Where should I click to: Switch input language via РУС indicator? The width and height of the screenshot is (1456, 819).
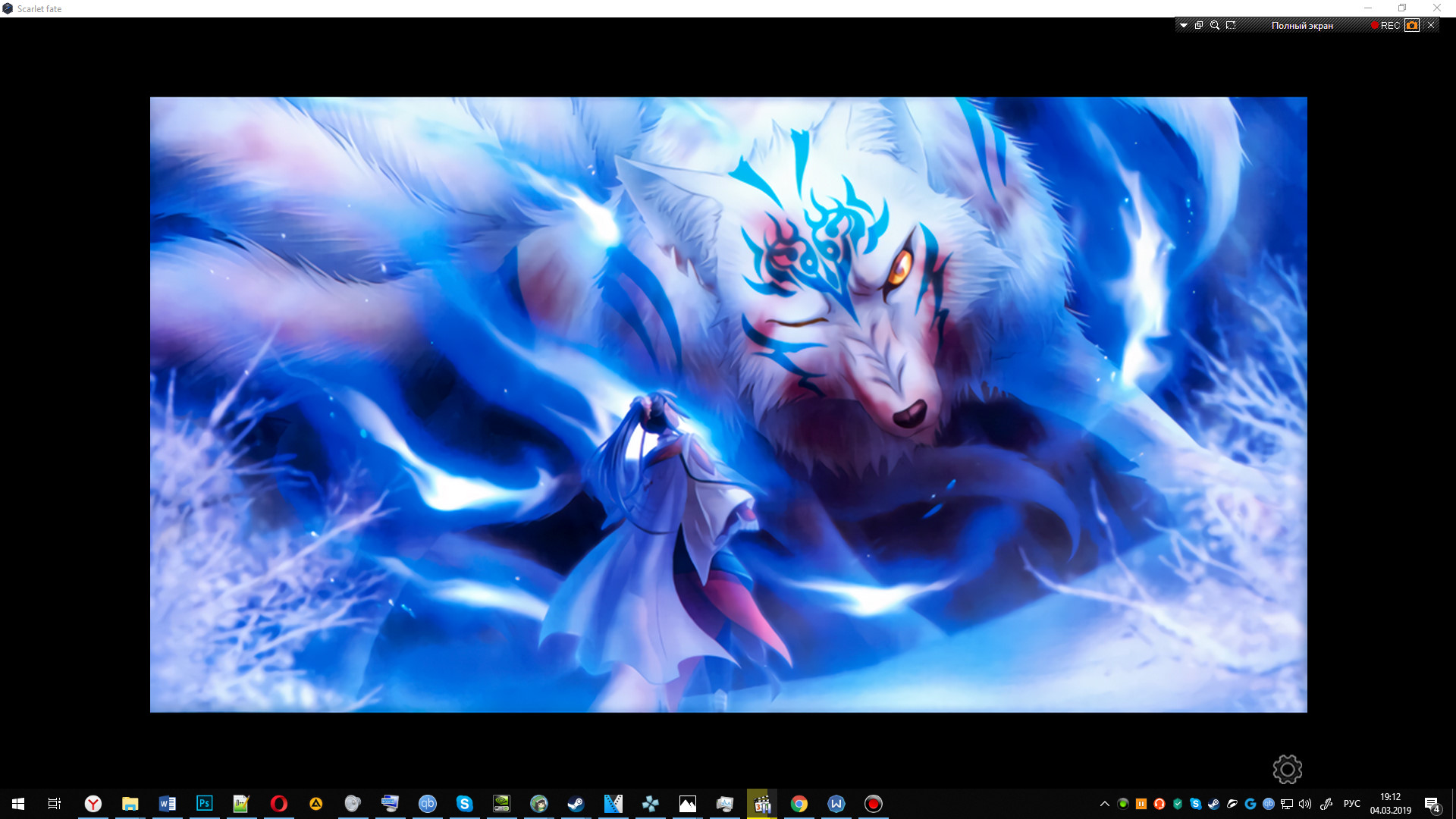pos(1352,804)
